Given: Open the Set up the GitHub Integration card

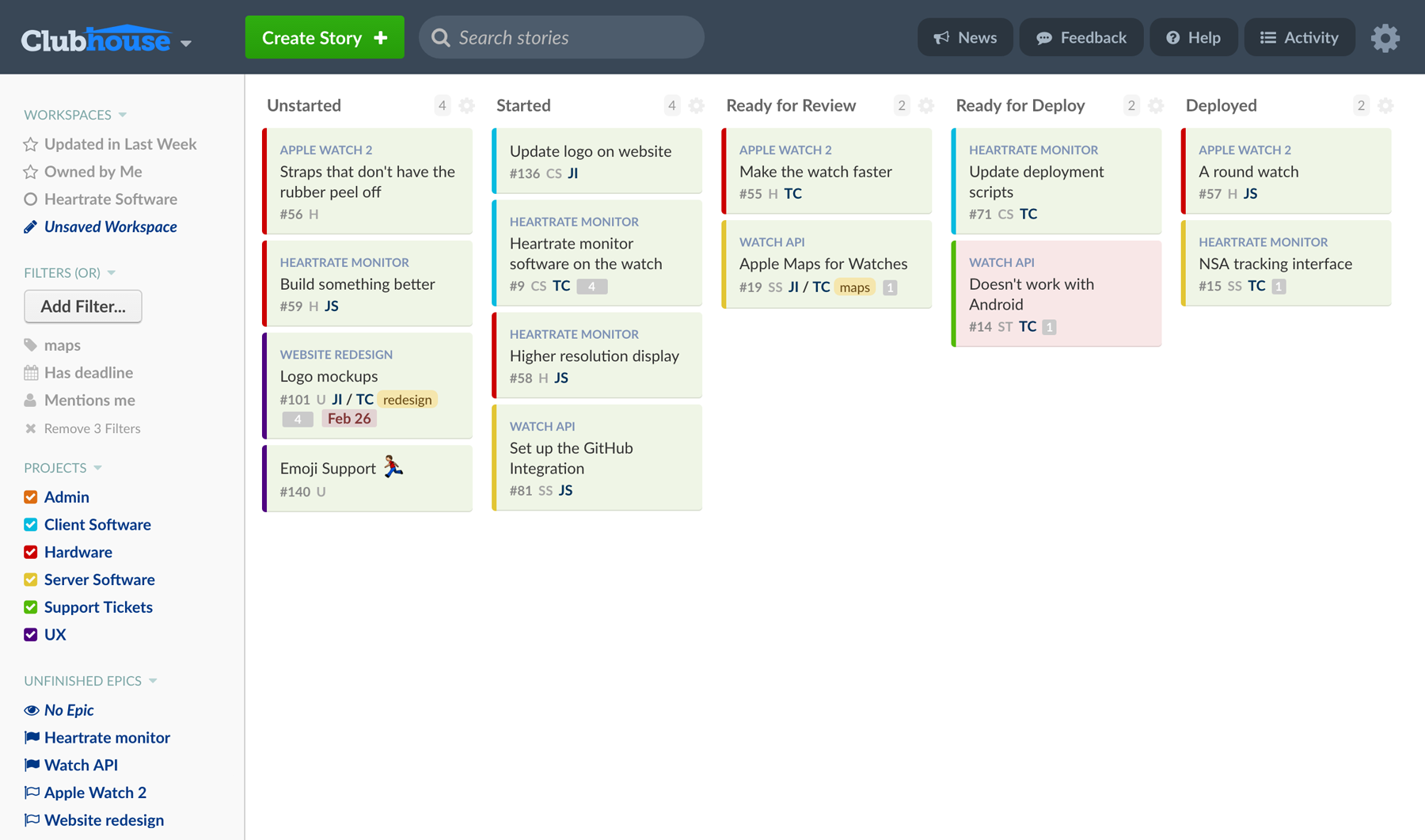Looking at the screenshot, I should (x=597, y=458).
